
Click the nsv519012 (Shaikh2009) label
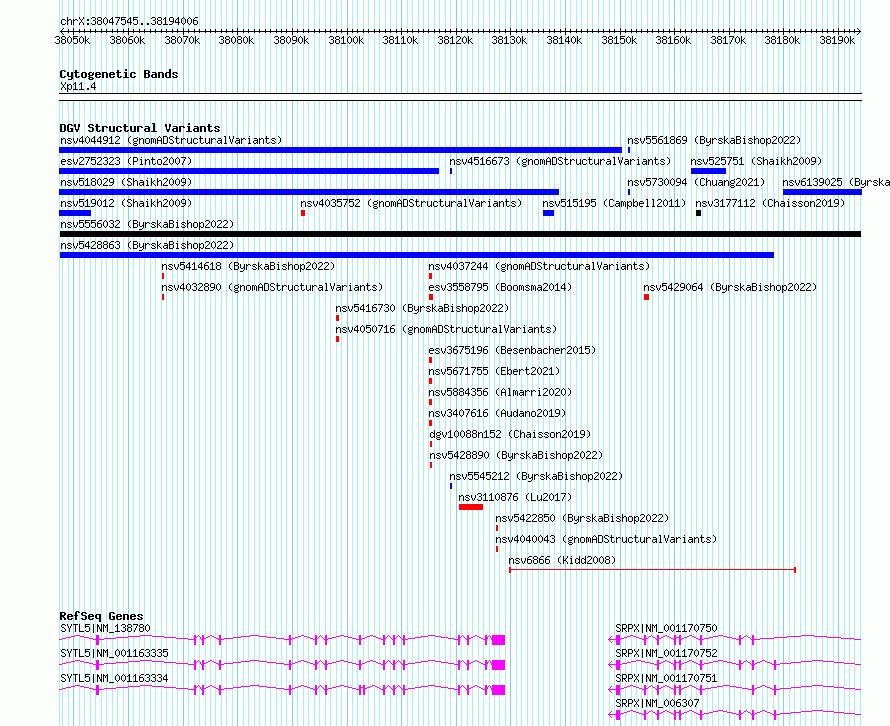126,203
